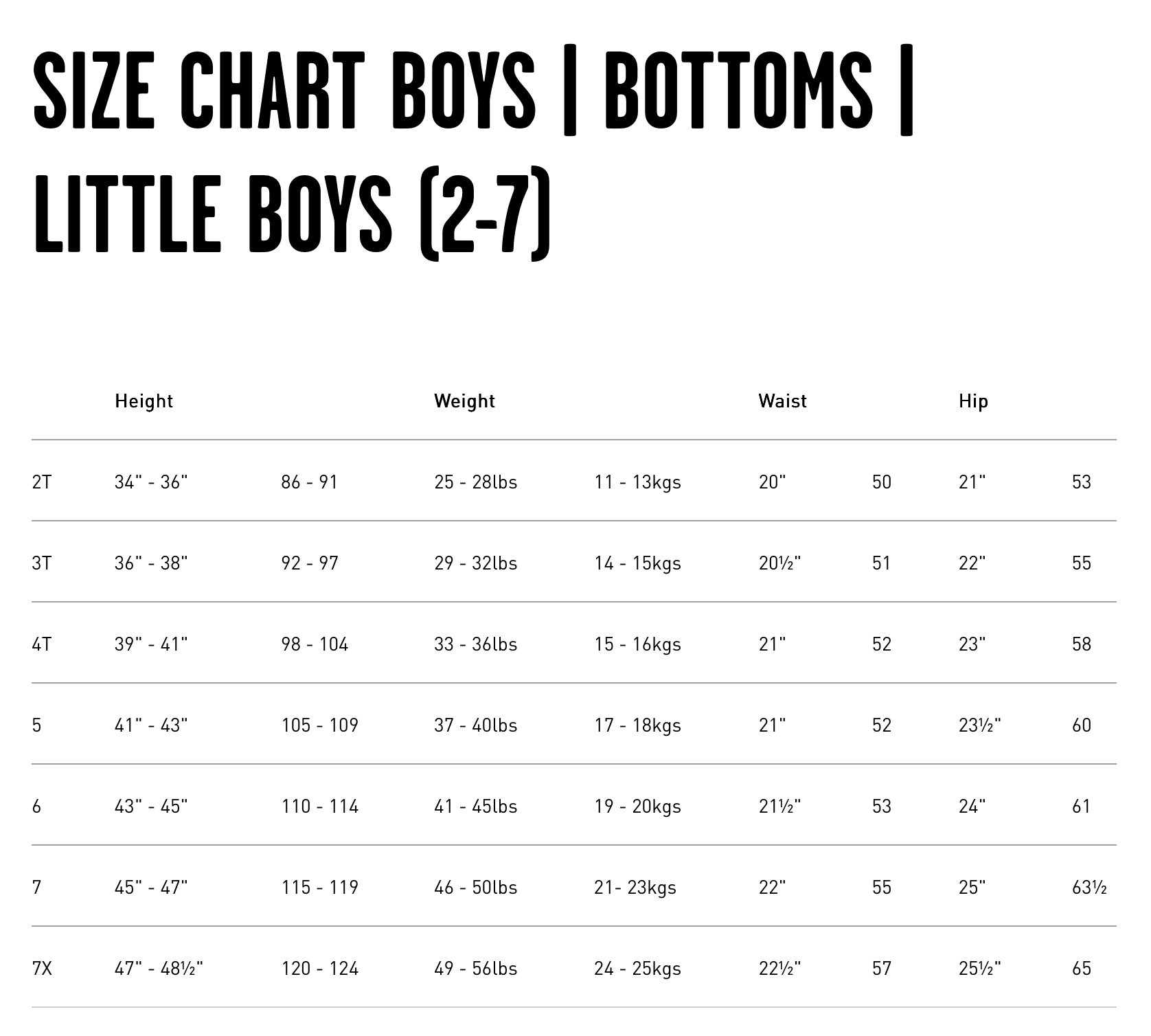Click weight 24 - 25kgs cell
Screen dimensions: 1151x1036
click(637, 969)
